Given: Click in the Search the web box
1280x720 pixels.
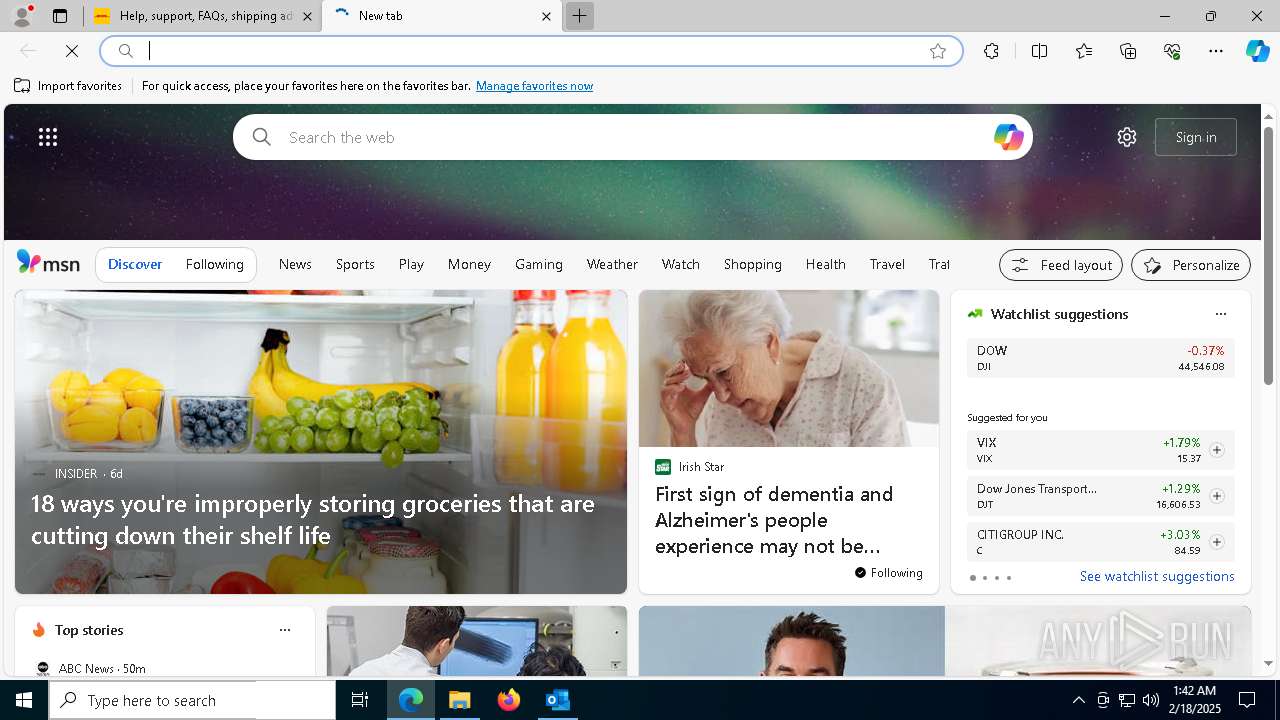Looking at the screenshot, I should (633, 137).
